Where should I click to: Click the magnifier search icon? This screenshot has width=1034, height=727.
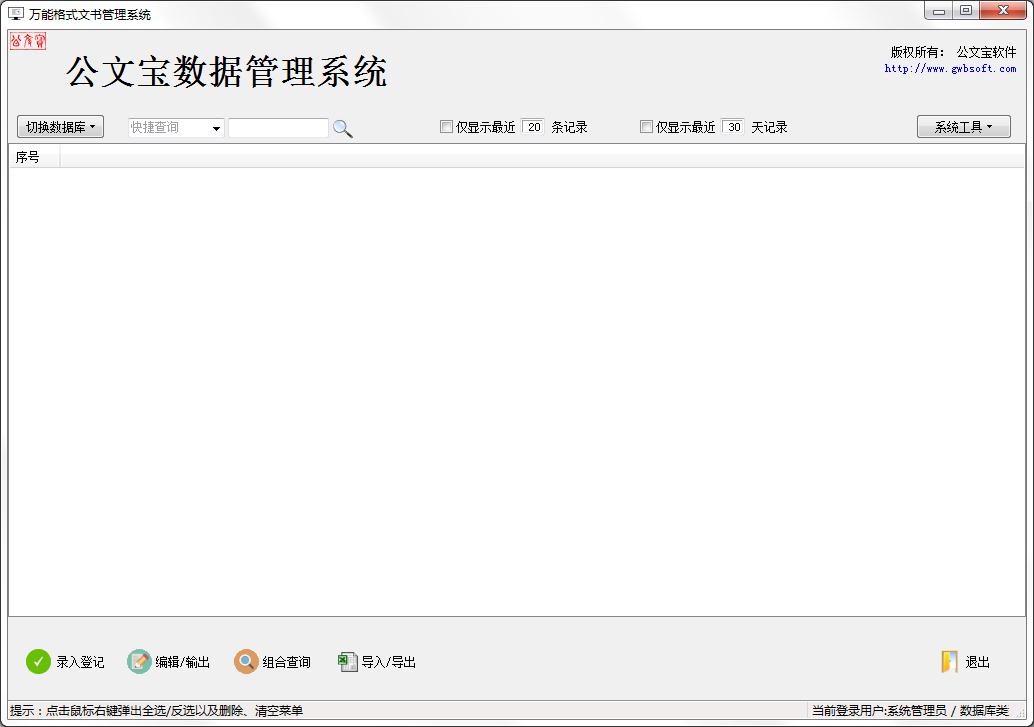click(342, 128)
